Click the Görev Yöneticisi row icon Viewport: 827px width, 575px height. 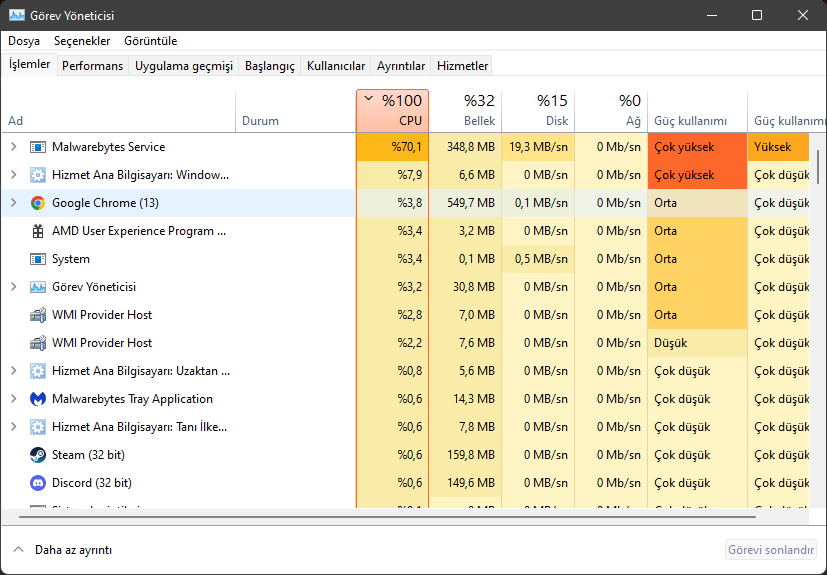[37, 287]
